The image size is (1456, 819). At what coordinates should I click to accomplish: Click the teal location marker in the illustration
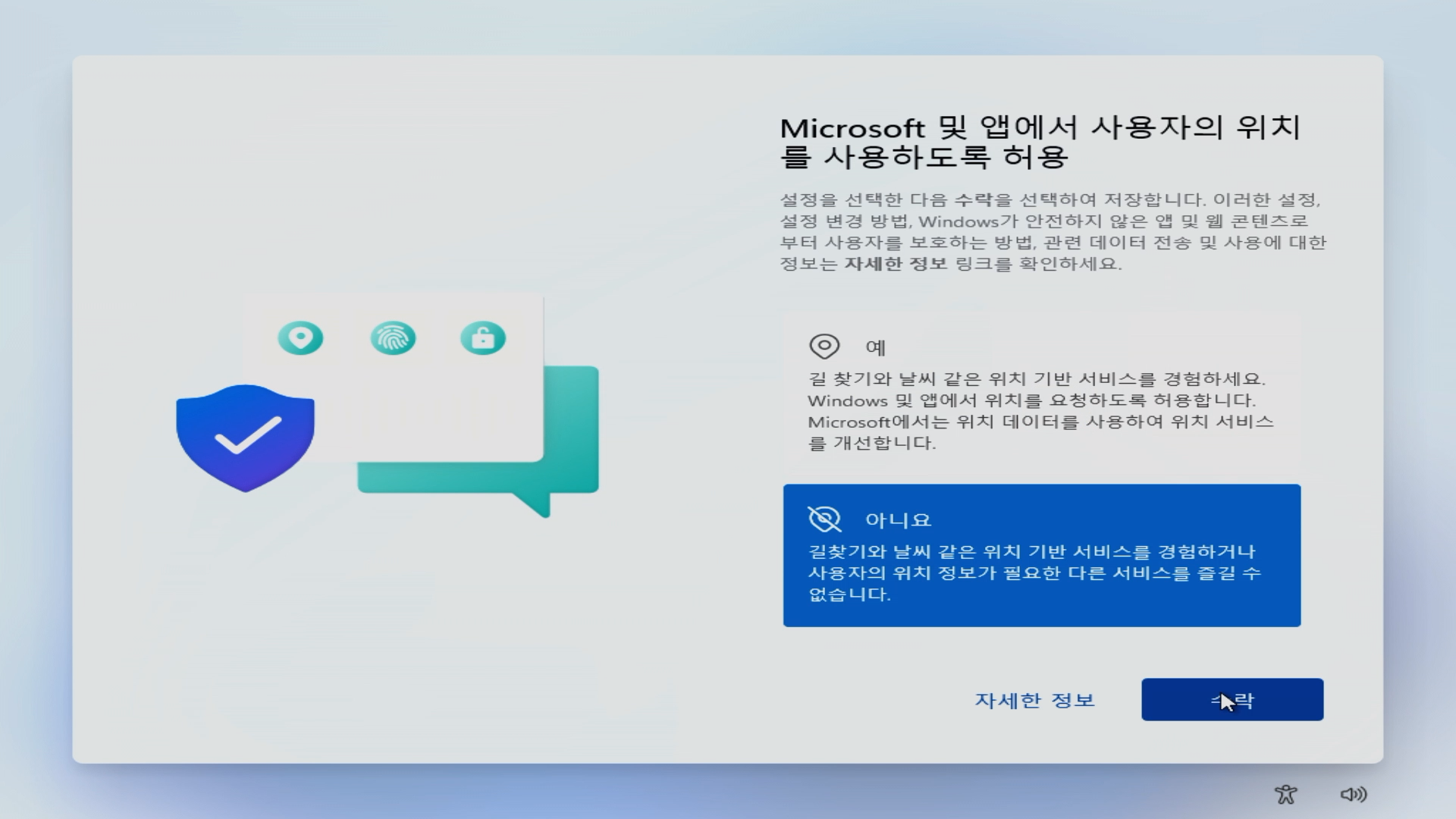(x=300, y=338)
